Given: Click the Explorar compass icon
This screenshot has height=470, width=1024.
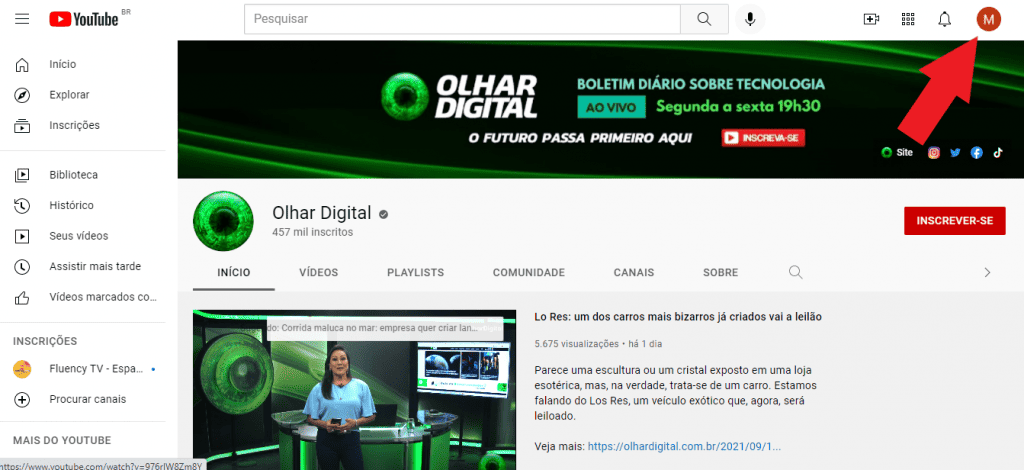Looking at the screenshot, I should pos(22,95).
